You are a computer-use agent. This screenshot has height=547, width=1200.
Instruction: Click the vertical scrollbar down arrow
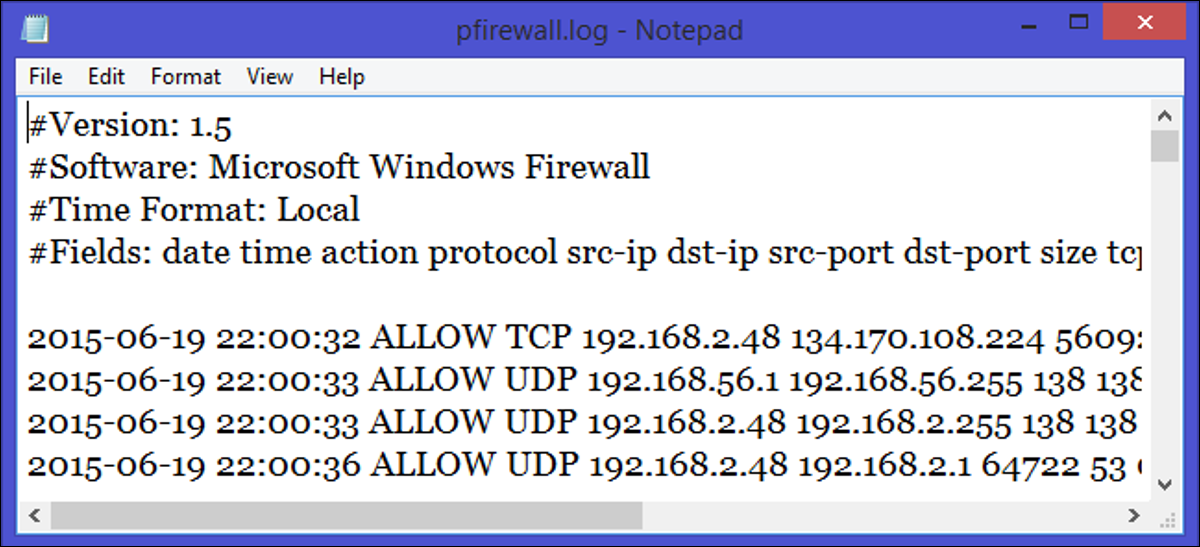tap(1164, 484)
